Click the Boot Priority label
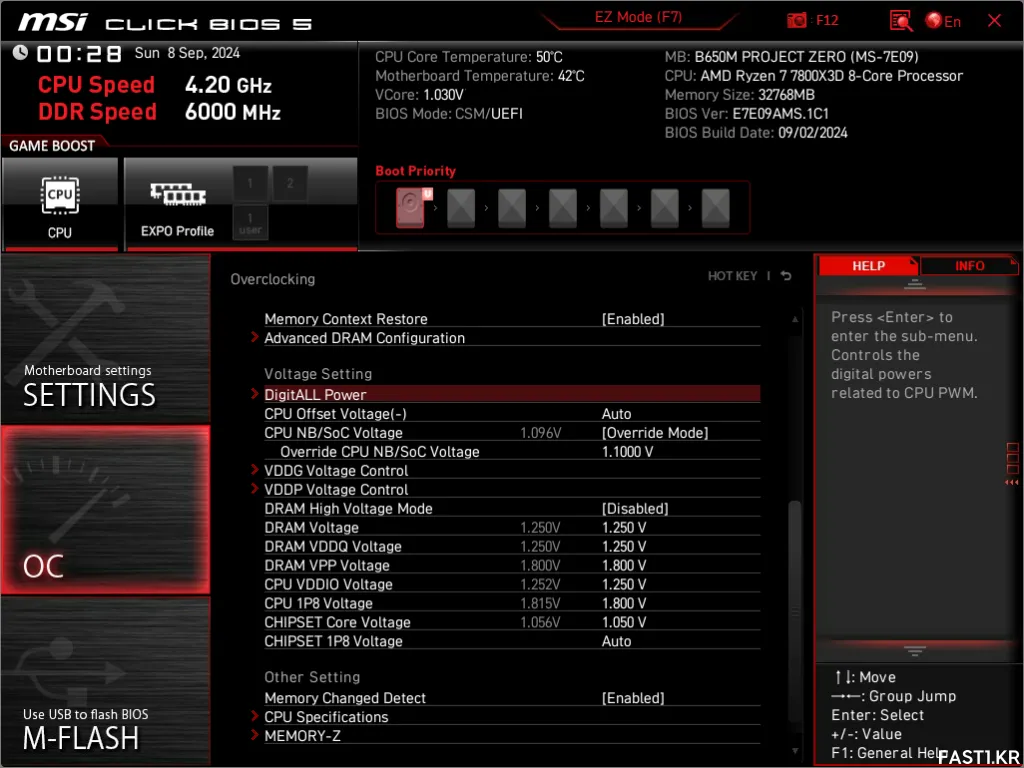Image resolution: width=1024 pixels, height=768 pixels. coord(415,171)
